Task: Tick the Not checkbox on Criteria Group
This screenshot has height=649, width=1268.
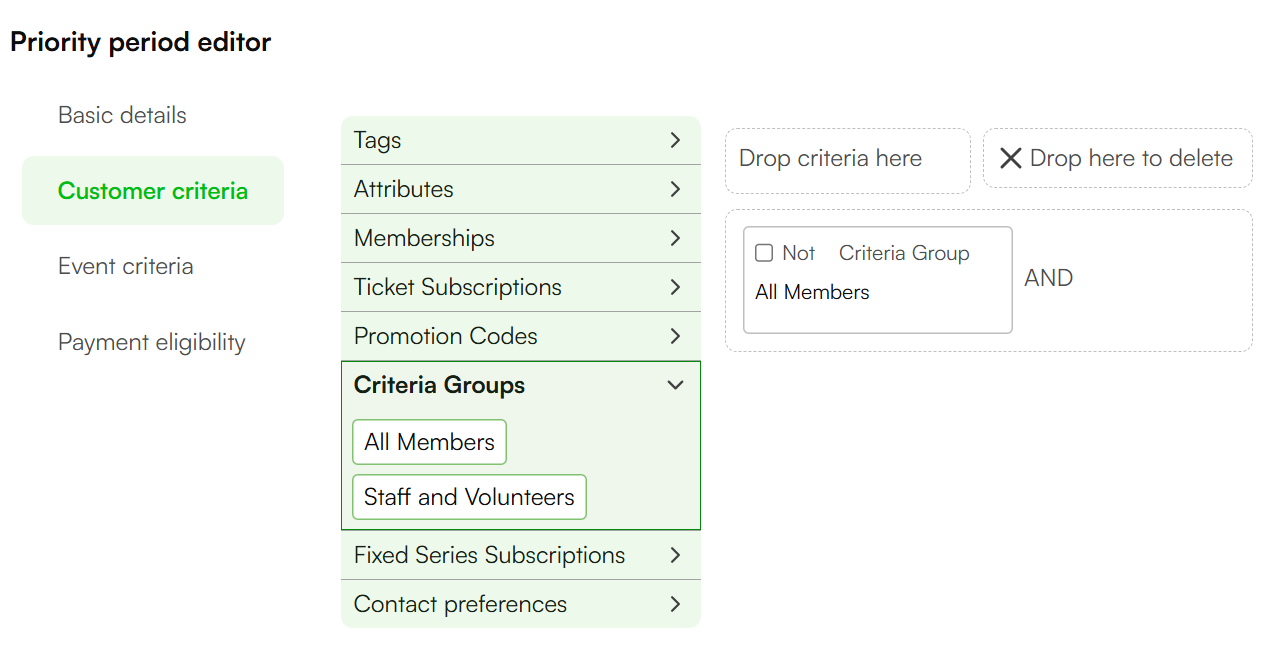Action: 764,253
